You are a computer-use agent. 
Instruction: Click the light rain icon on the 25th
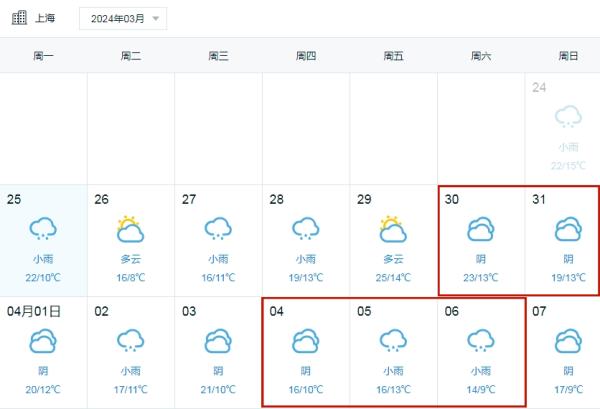pyautogui.click(x=43, y=231)
